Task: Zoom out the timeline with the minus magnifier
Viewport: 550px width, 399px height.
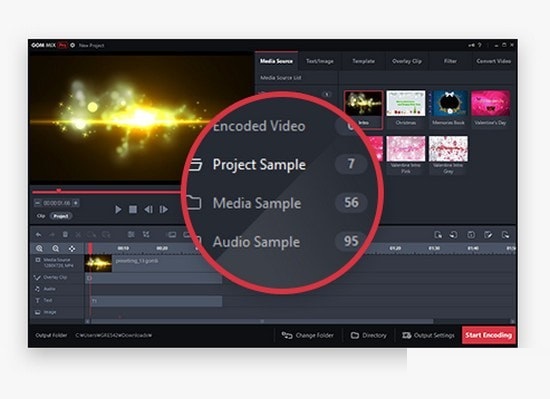Action: pyautogui.click(x=55, y=249)
